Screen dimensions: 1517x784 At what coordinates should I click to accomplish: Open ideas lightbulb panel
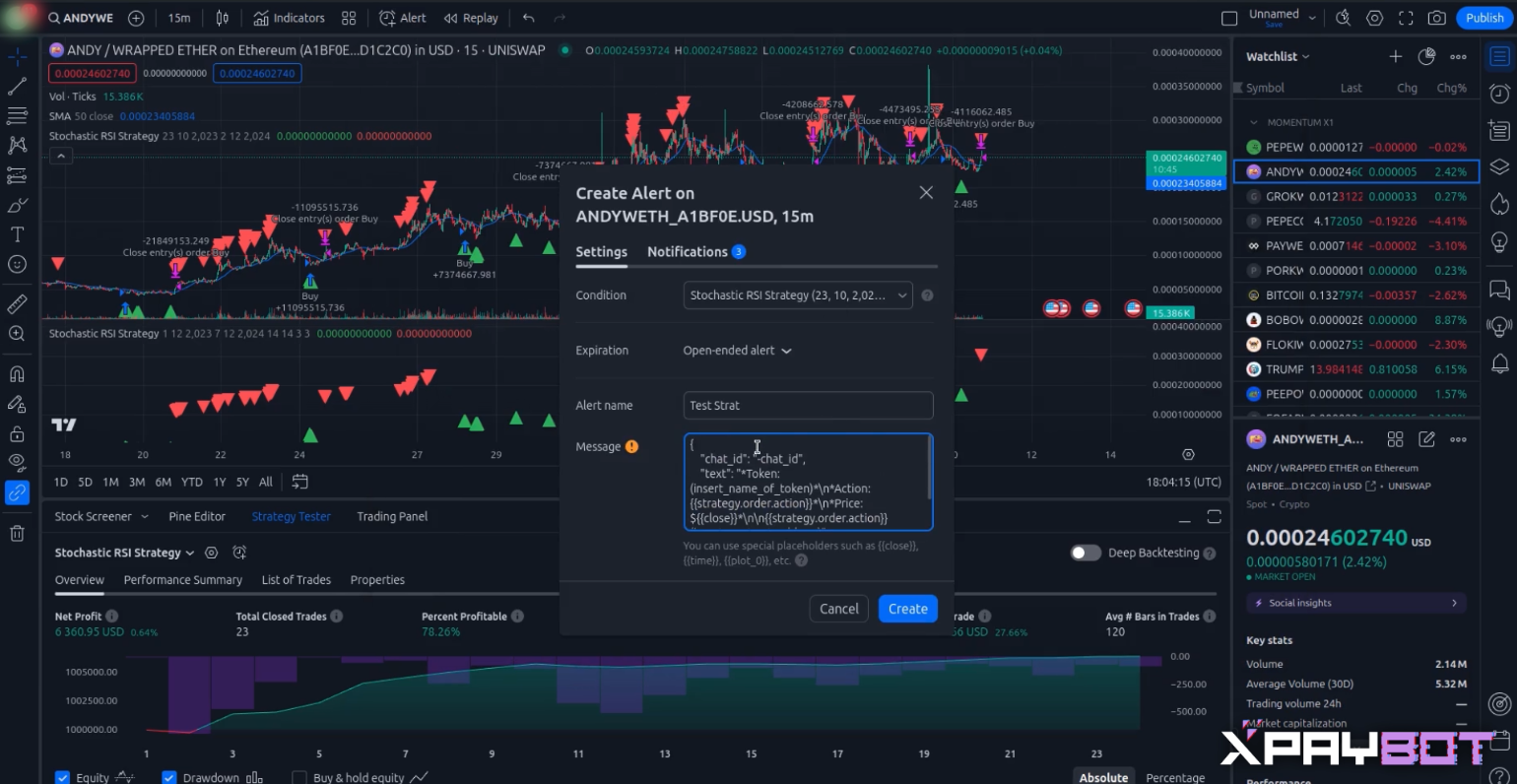(1499, 241)
